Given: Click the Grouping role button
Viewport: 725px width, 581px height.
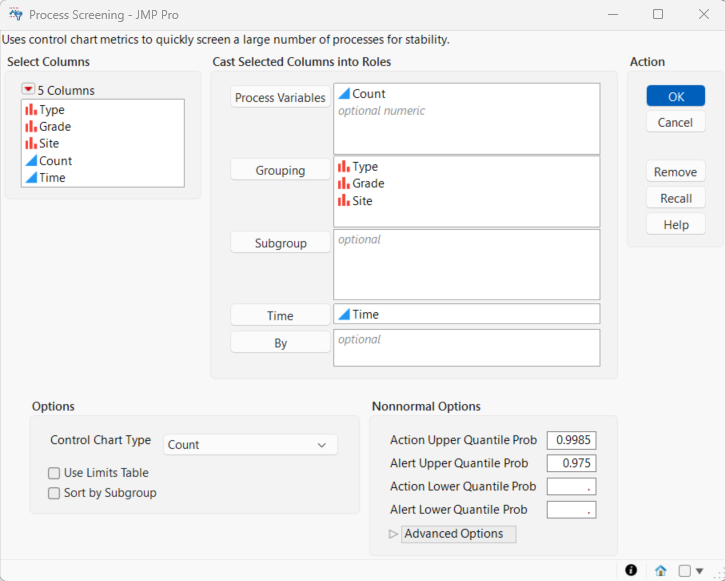Looking at the screenshot, I should coord(280,170).
